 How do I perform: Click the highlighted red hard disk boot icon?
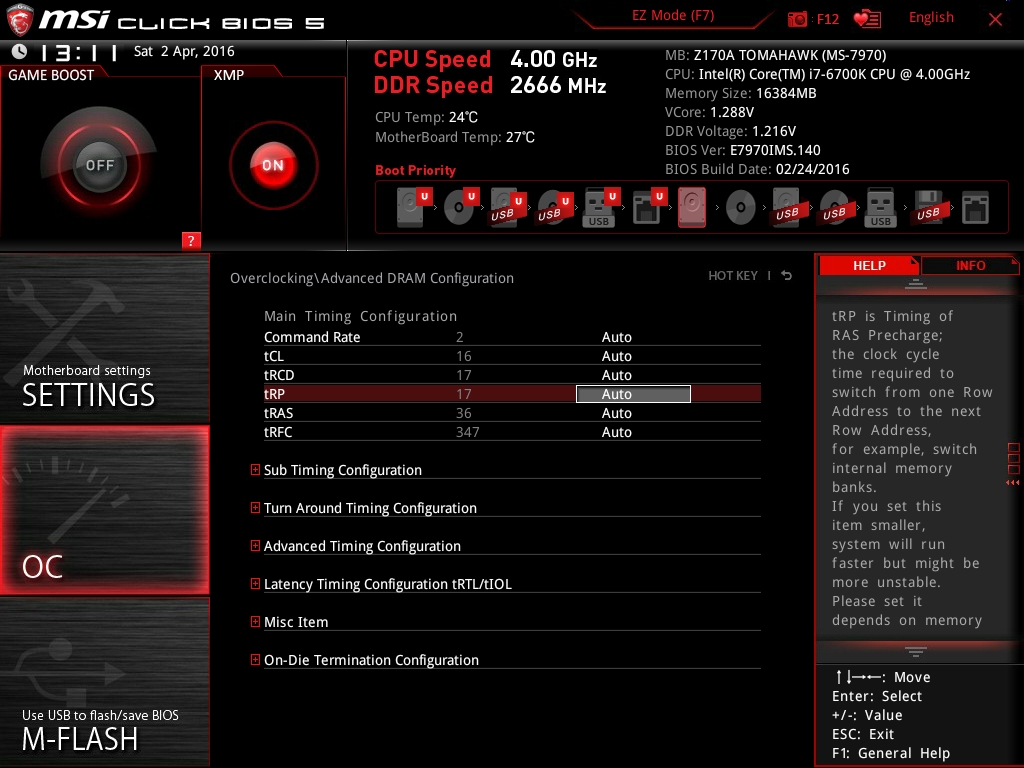[x=692, y=207]
